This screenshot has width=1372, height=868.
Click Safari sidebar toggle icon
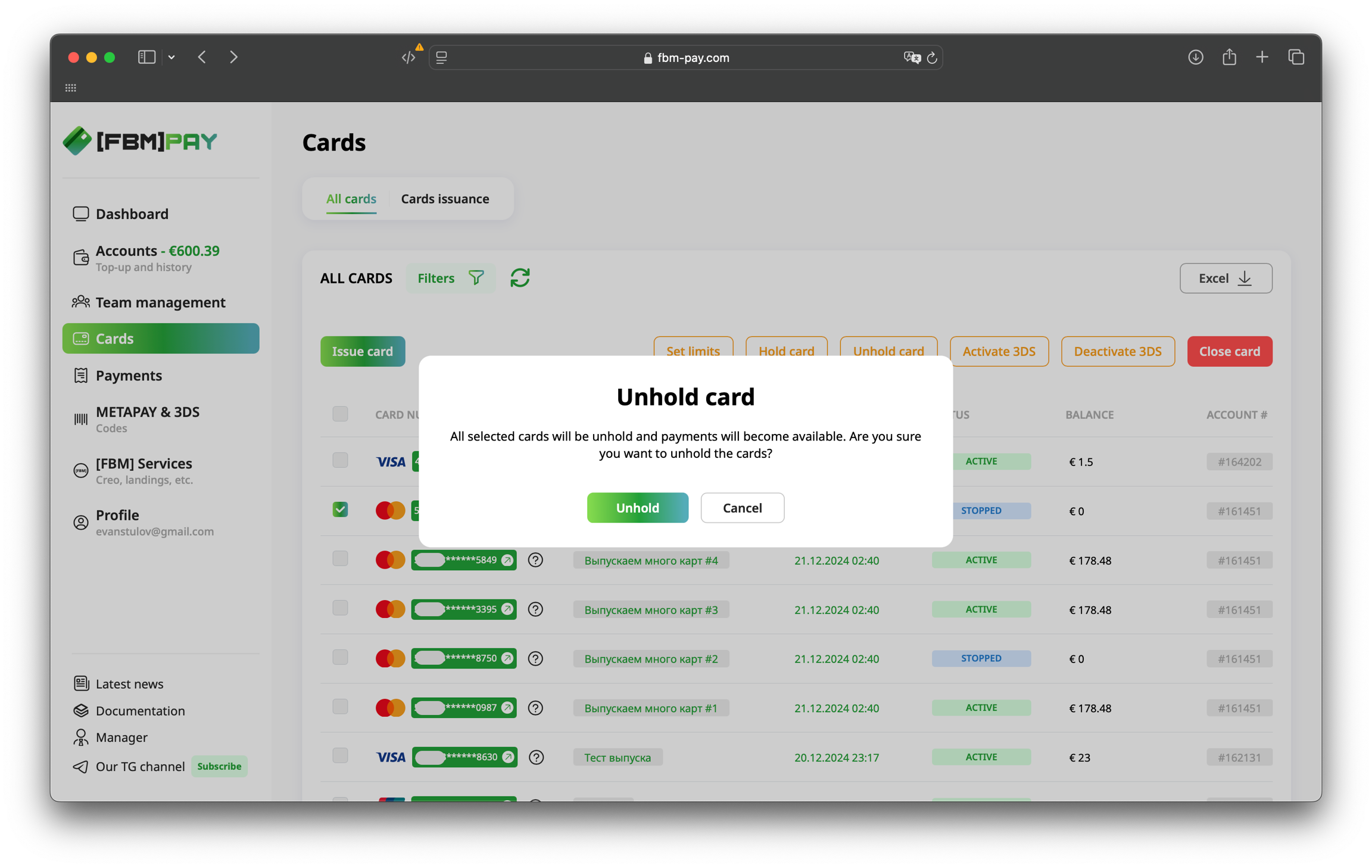pyautogui.click(x=146, y=57)
